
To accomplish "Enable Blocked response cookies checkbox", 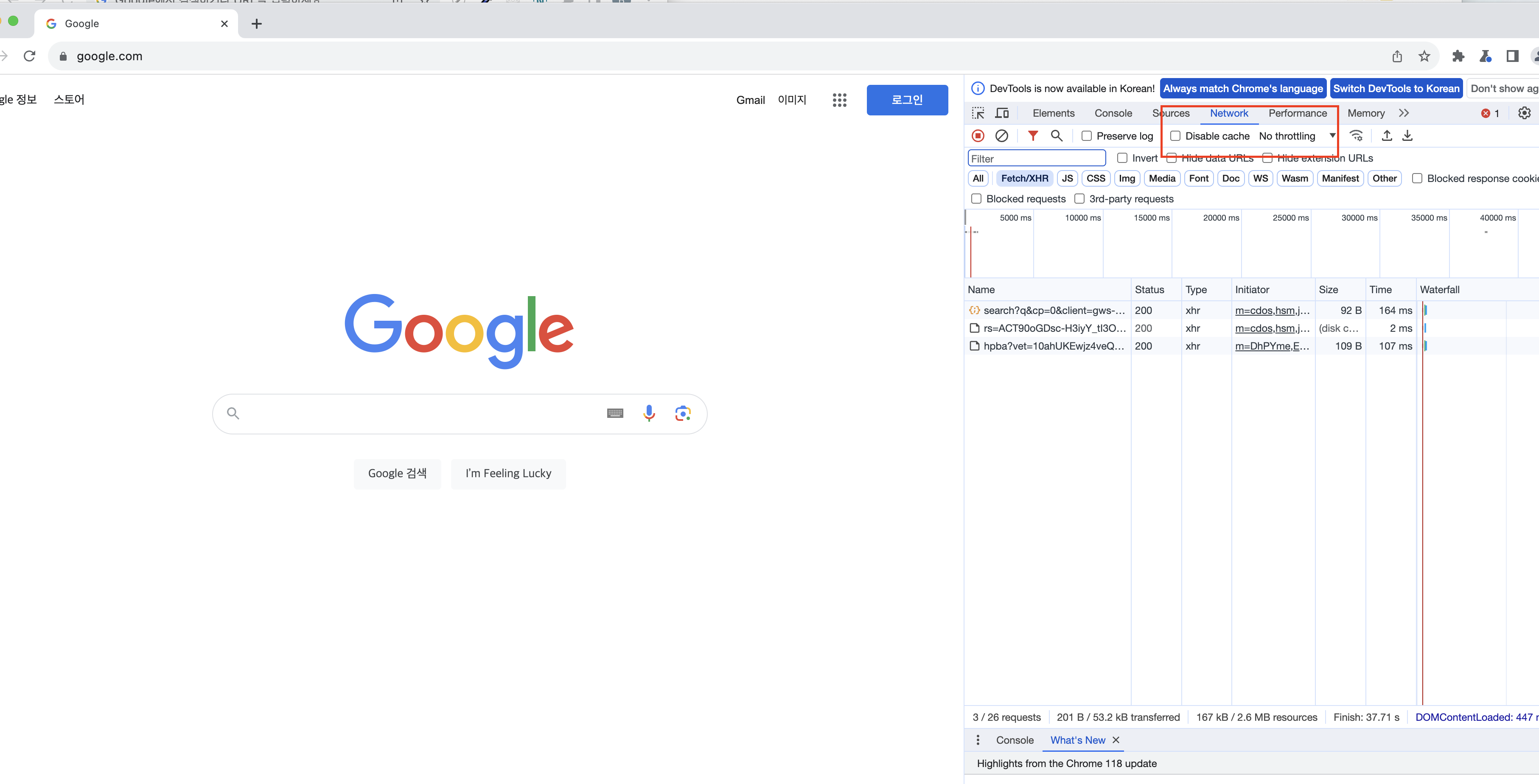I will (x=1417, y=179).
